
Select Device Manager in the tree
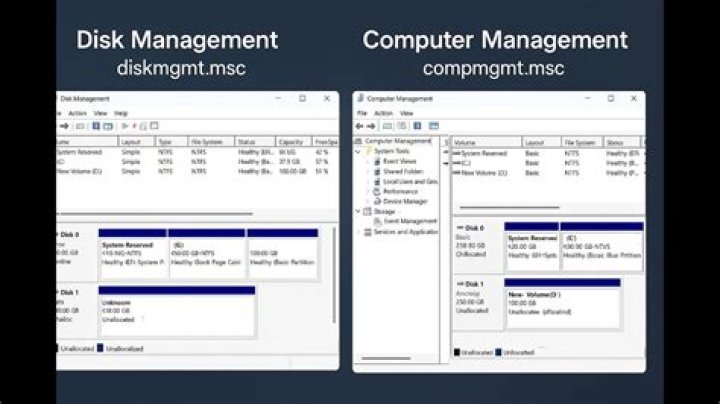click(405, 202)
